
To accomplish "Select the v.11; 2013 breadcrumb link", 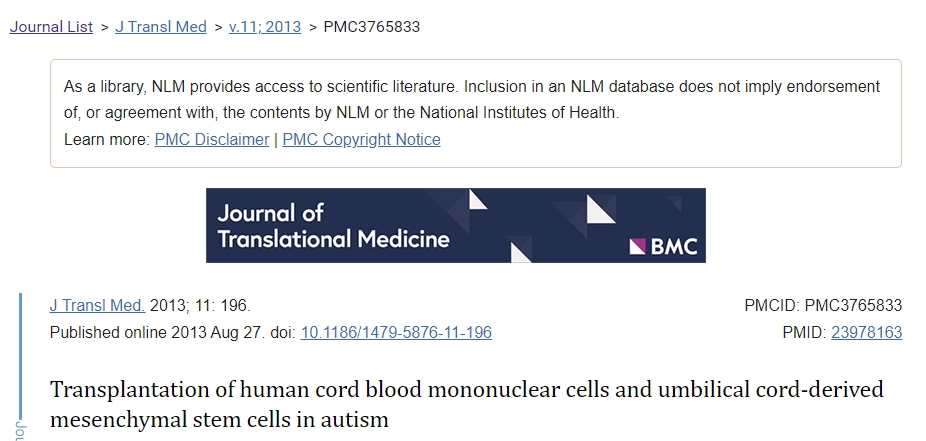I will point(264,27).
